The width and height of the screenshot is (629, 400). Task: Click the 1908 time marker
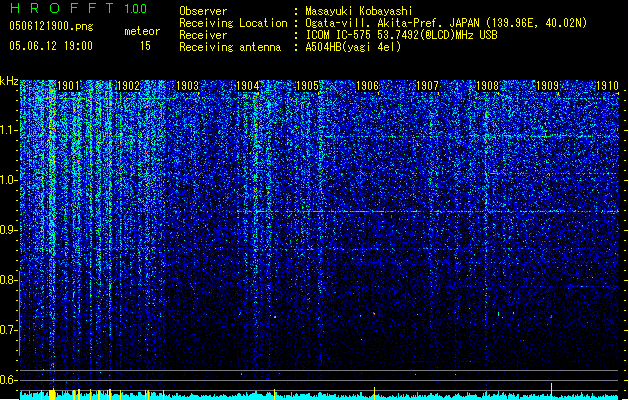pos(487,86)
